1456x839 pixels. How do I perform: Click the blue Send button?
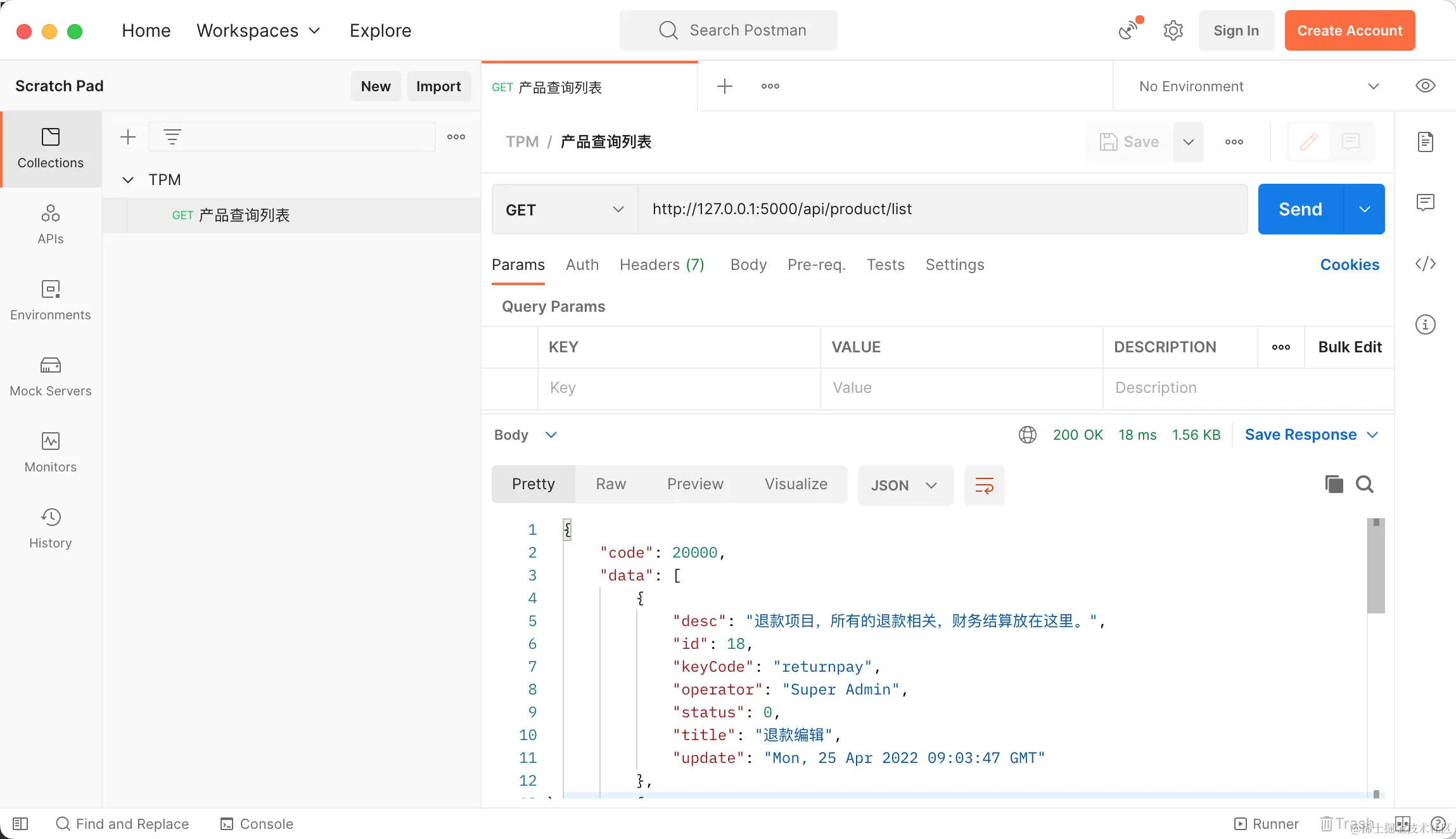pos(1300,210)
